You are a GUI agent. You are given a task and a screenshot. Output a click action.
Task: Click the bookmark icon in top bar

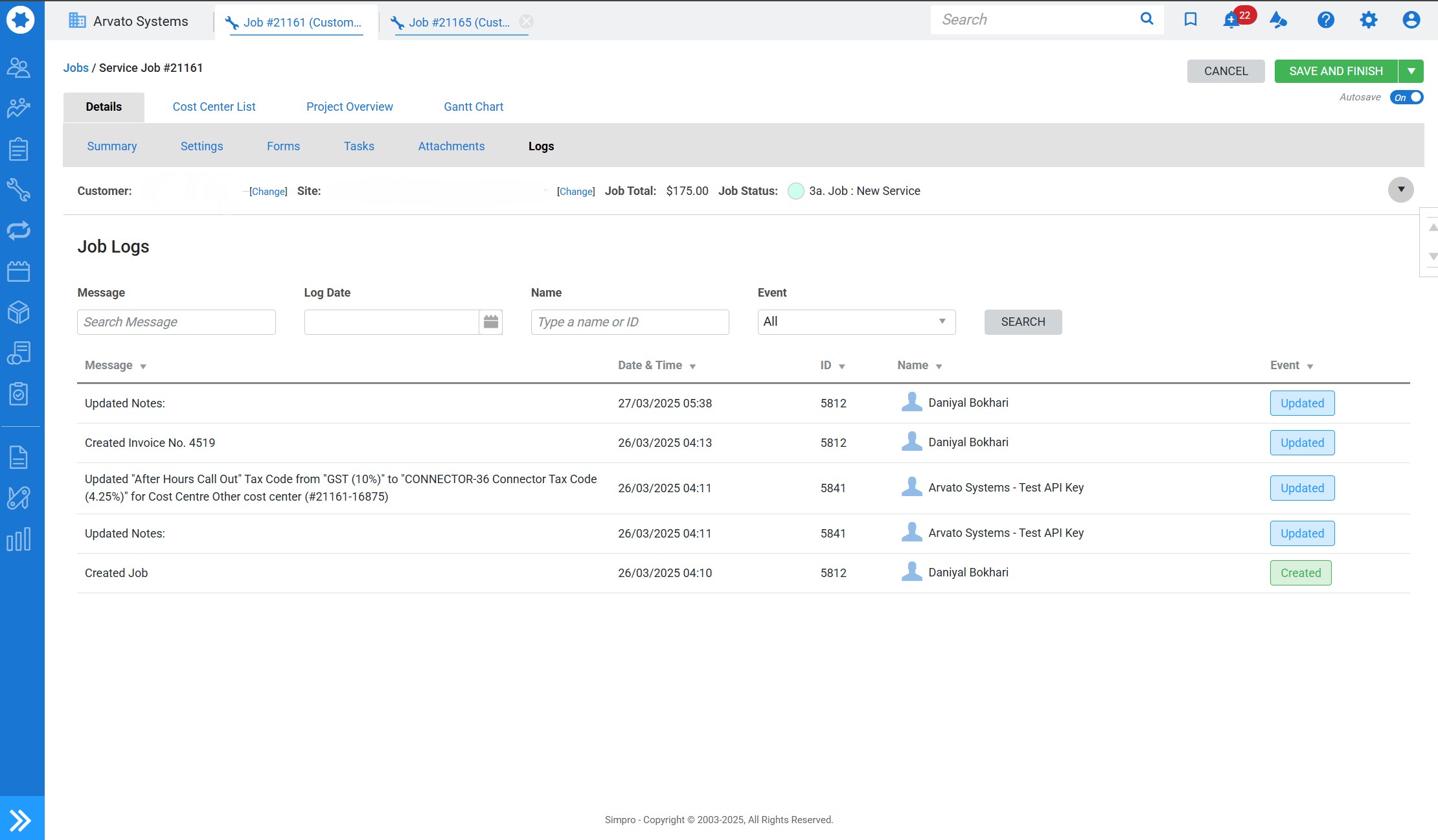point(1190,19)
